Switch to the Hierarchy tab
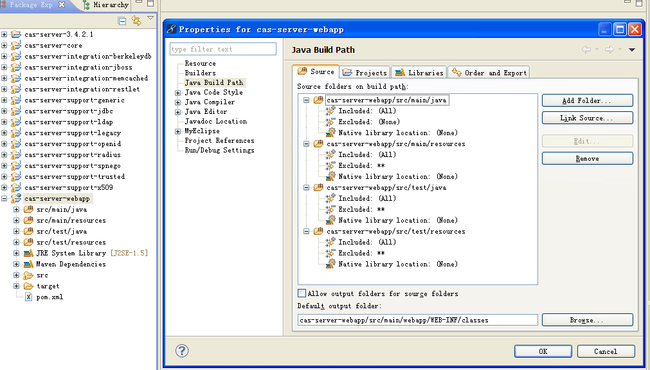 106,5
